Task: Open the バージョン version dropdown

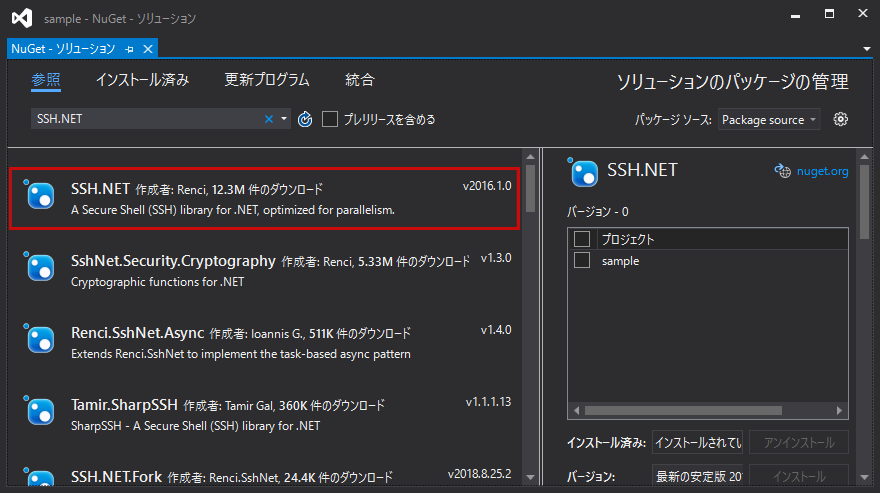Action: (697, 476)
